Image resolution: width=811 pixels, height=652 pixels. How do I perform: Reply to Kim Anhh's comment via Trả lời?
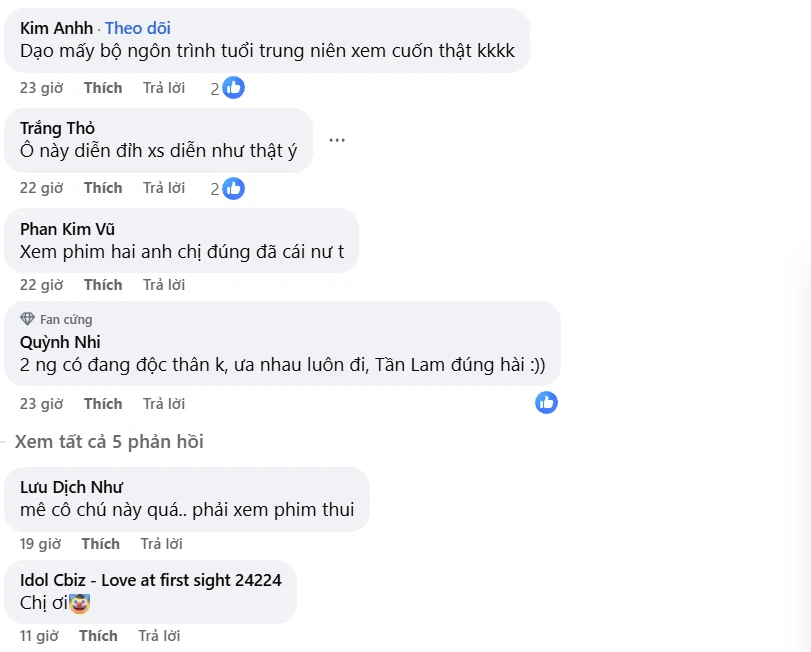tap(164, 88)
